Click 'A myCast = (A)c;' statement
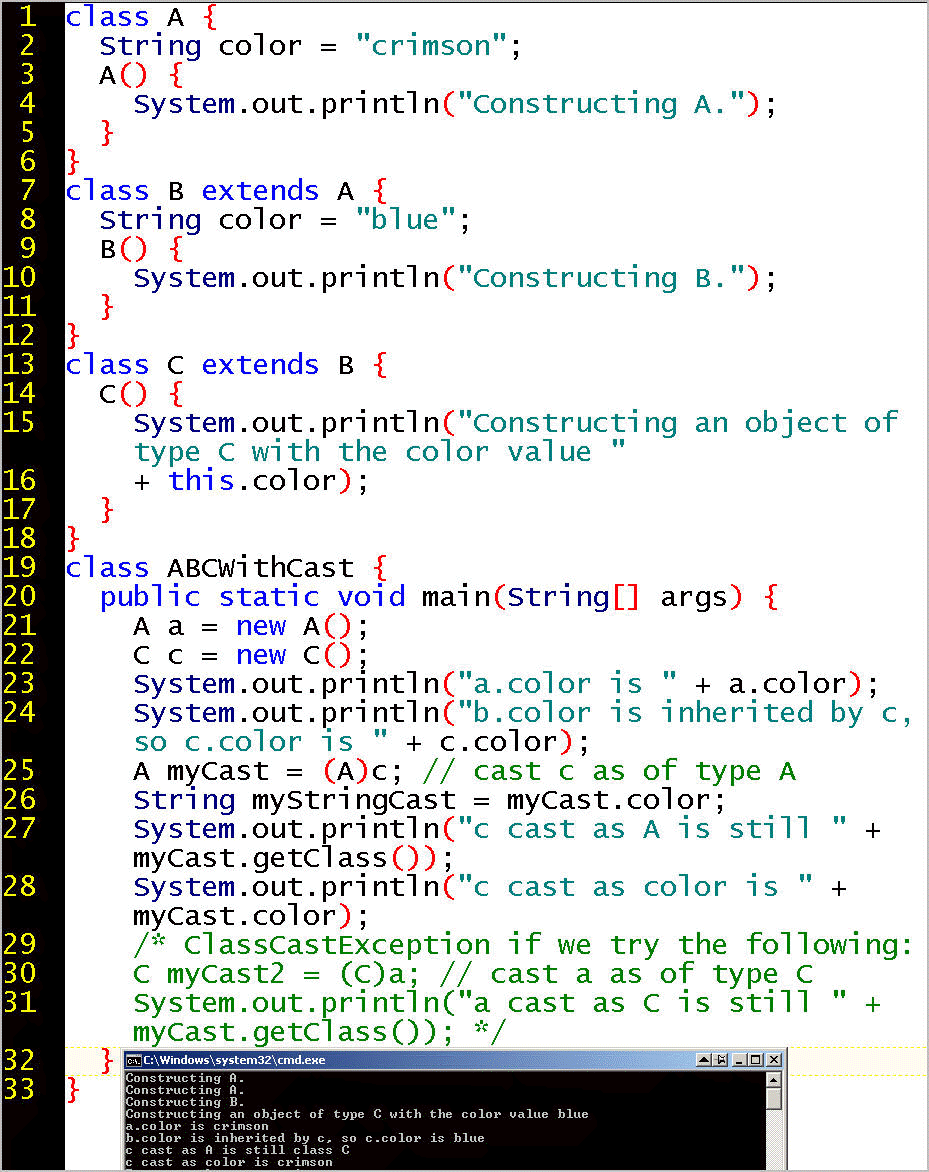The image size is (929, 1172). [268, 771]
